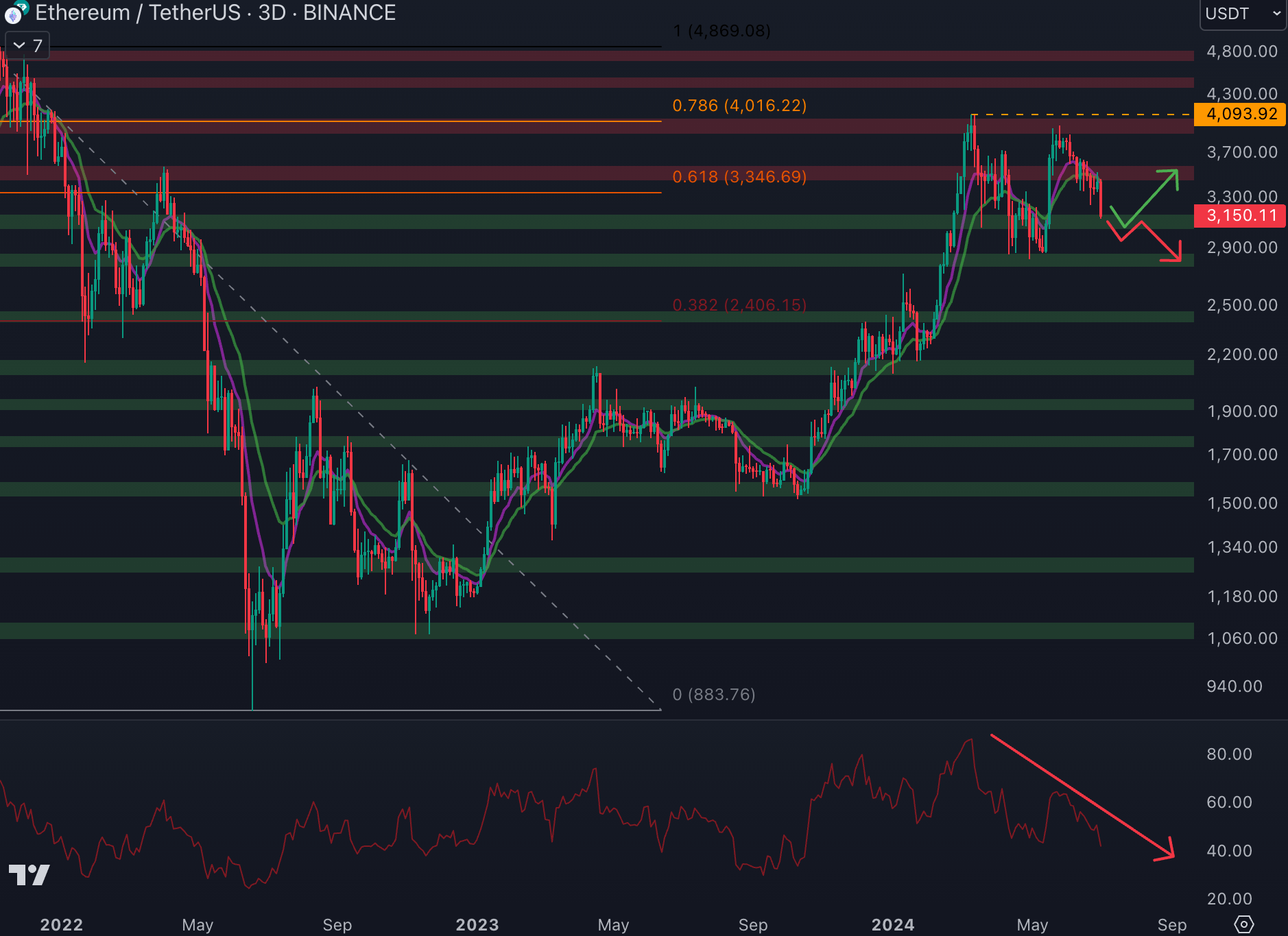Click the 80.00 level on RSI scale
The image size is (1288, 936).
tap(1229, 754)
